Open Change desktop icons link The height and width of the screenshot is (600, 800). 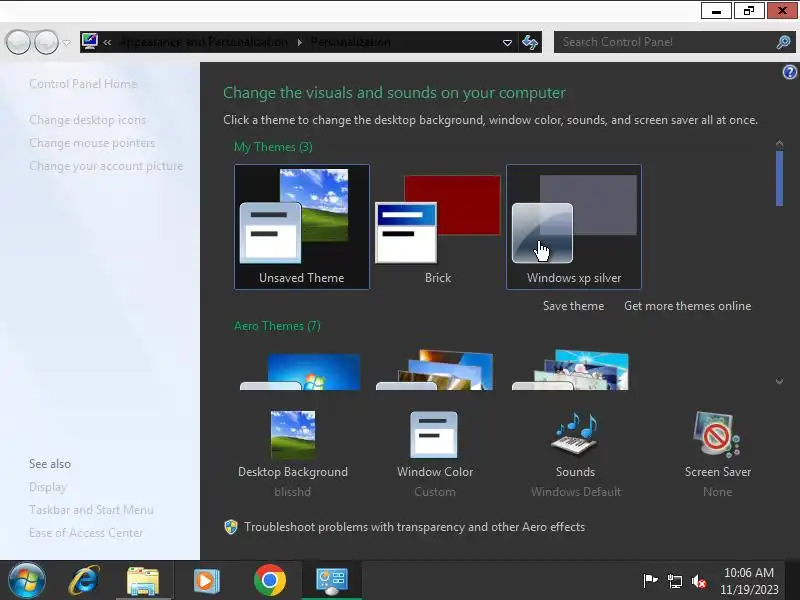(88, 120)
